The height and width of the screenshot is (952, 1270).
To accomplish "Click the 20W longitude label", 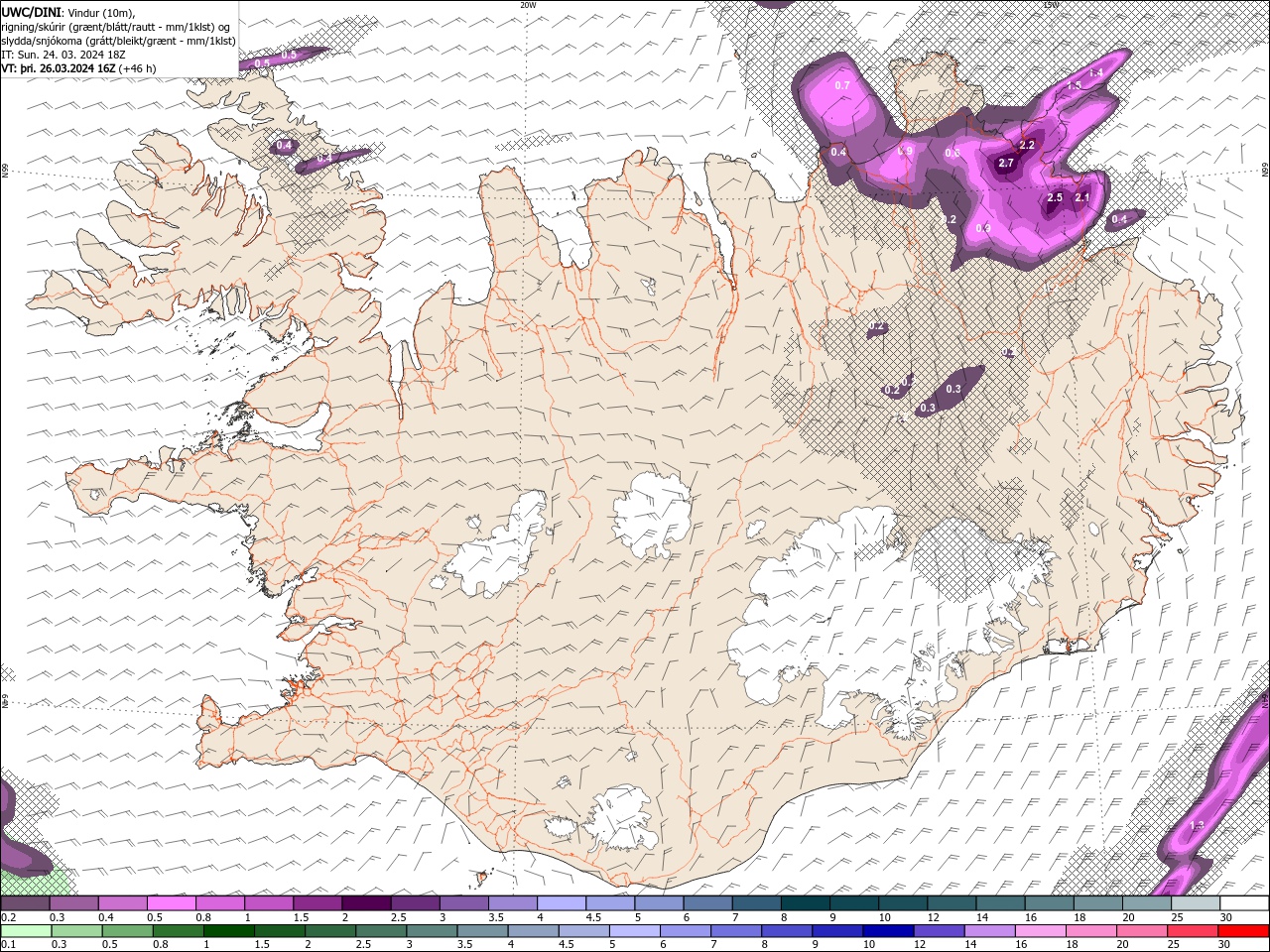I will [528, 5].
